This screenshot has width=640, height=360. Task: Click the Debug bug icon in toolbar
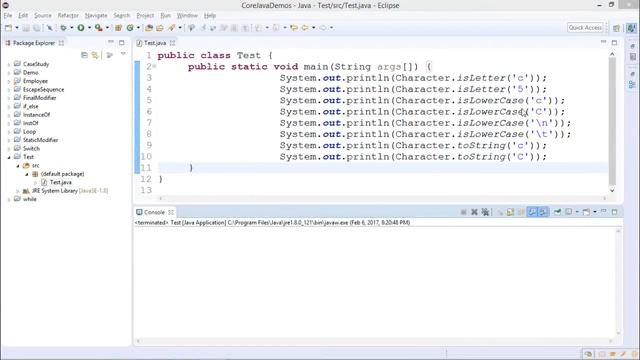63,28
